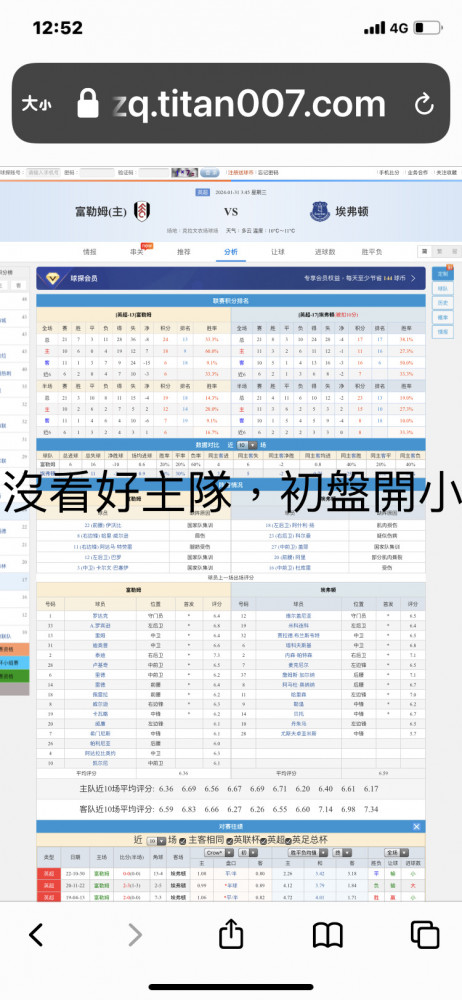Click the account phone number input field
This screenshot has width=462, height=1000.
coord(43,173)
